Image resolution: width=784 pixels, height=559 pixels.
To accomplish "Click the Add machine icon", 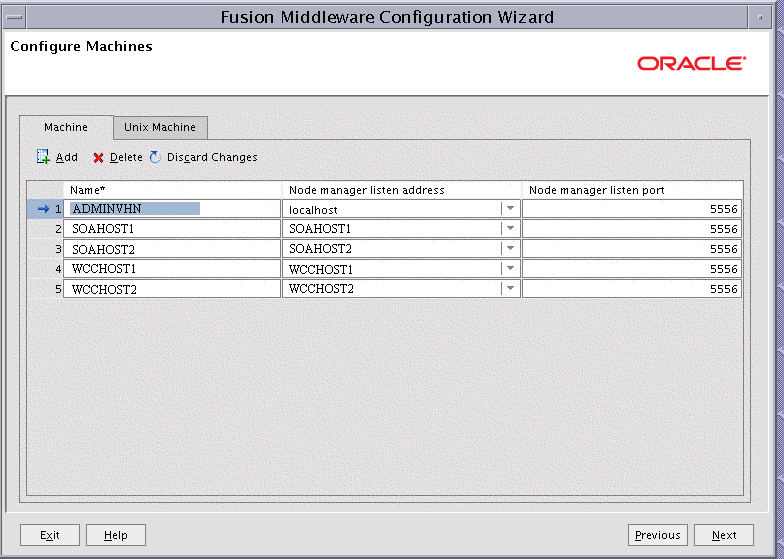I will click(44, 157).
